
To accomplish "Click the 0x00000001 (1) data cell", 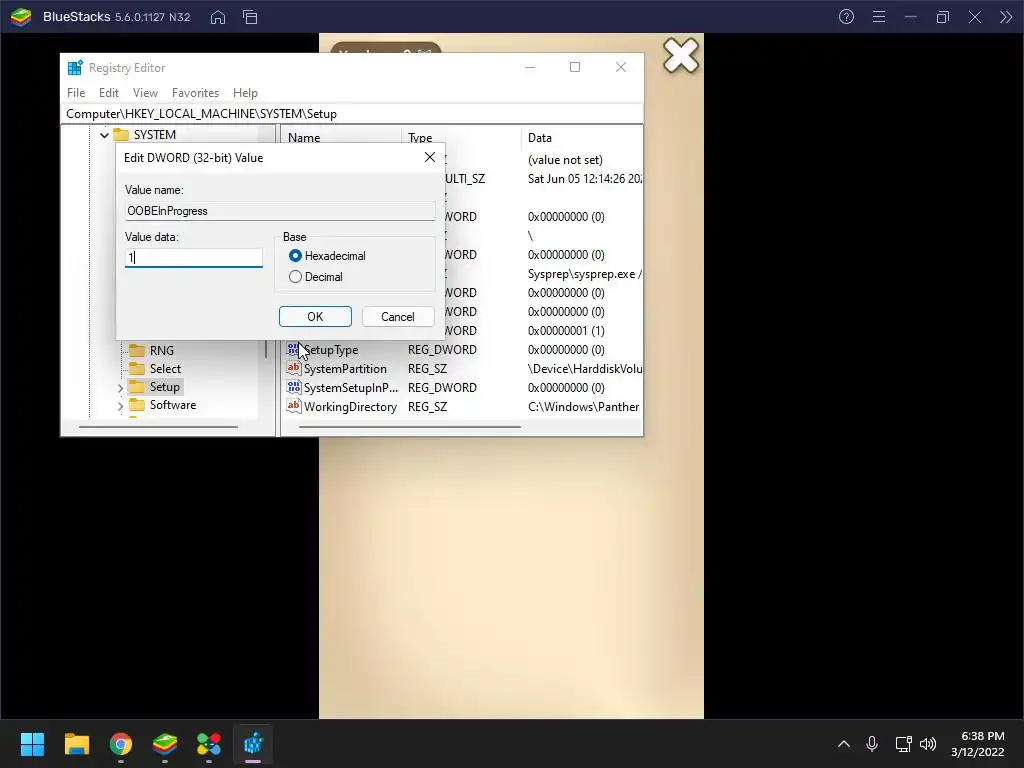I will click(x=566, y=331).
